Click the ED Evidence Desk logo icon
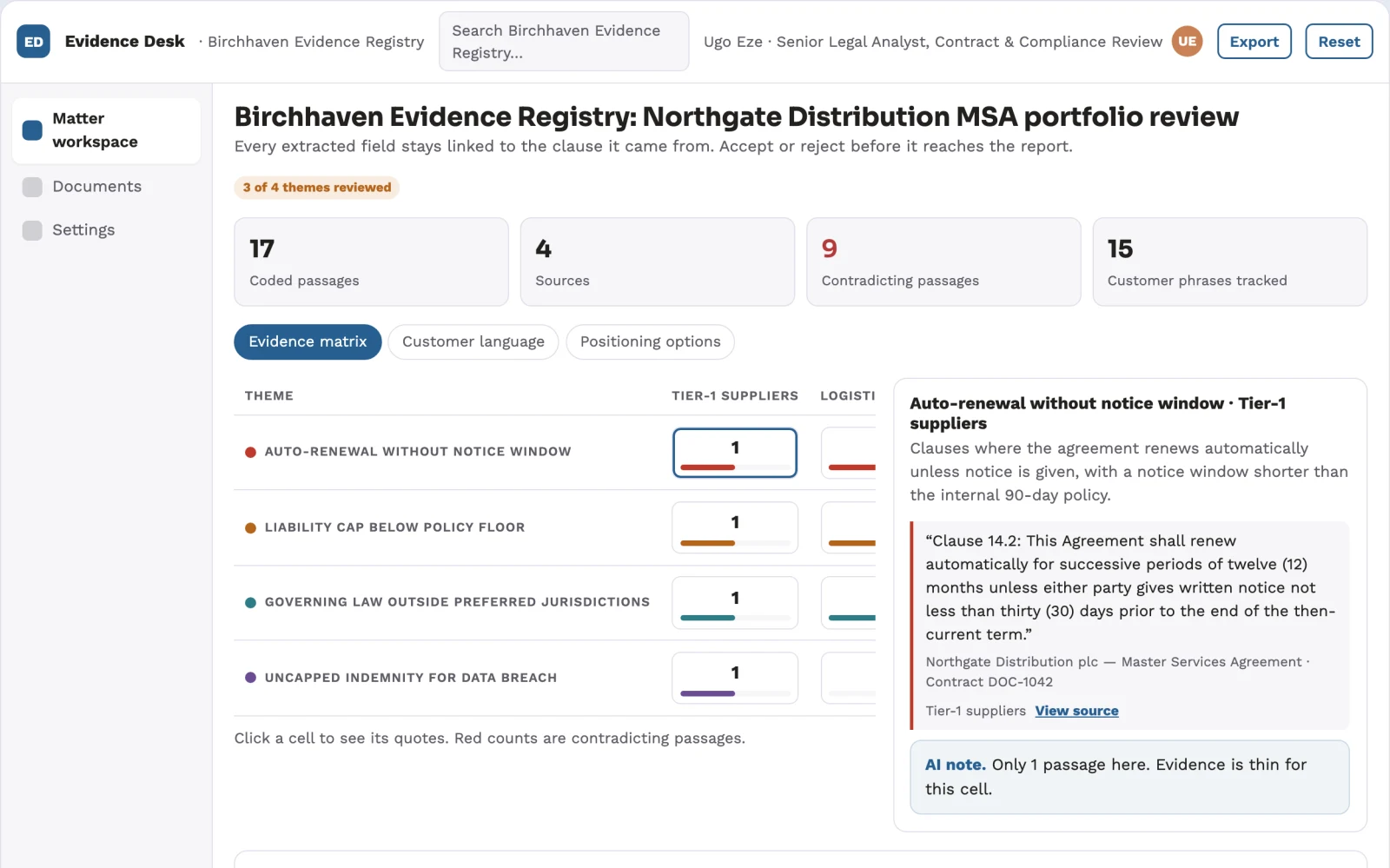Image resolution: width=1390 pixels, height=868 pixels. point(33,42)
